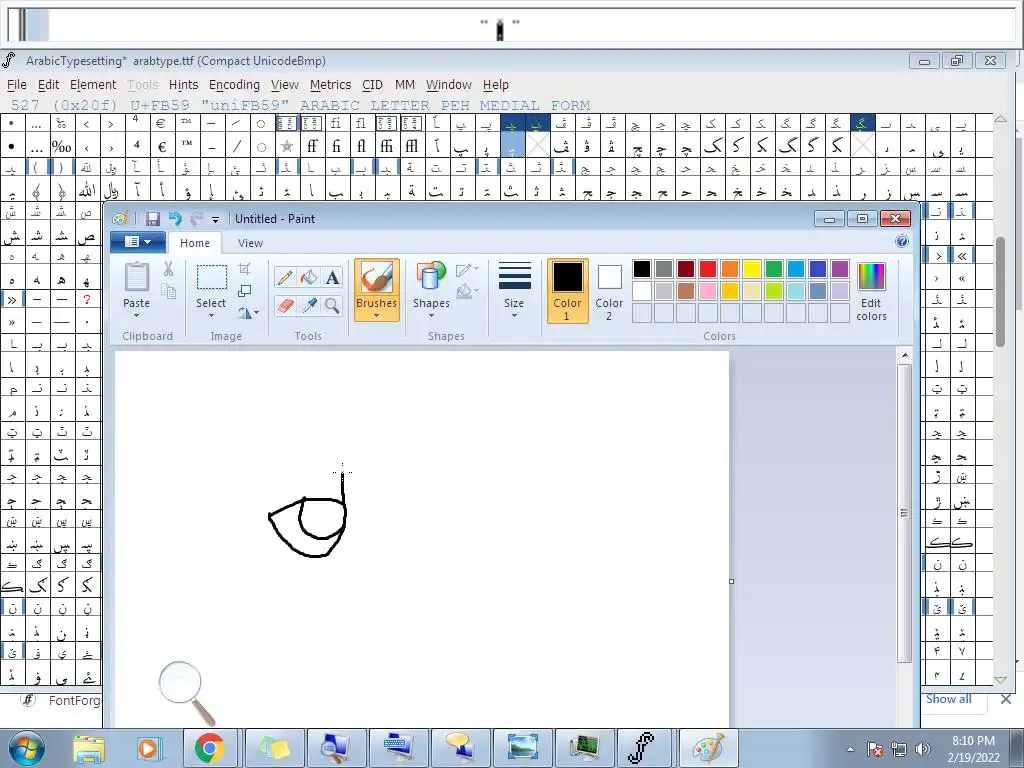Open Paint Help via the question mark icon
Image resolution: width=1024 pixels, height=768 pixels.
(x=902, y=242)
